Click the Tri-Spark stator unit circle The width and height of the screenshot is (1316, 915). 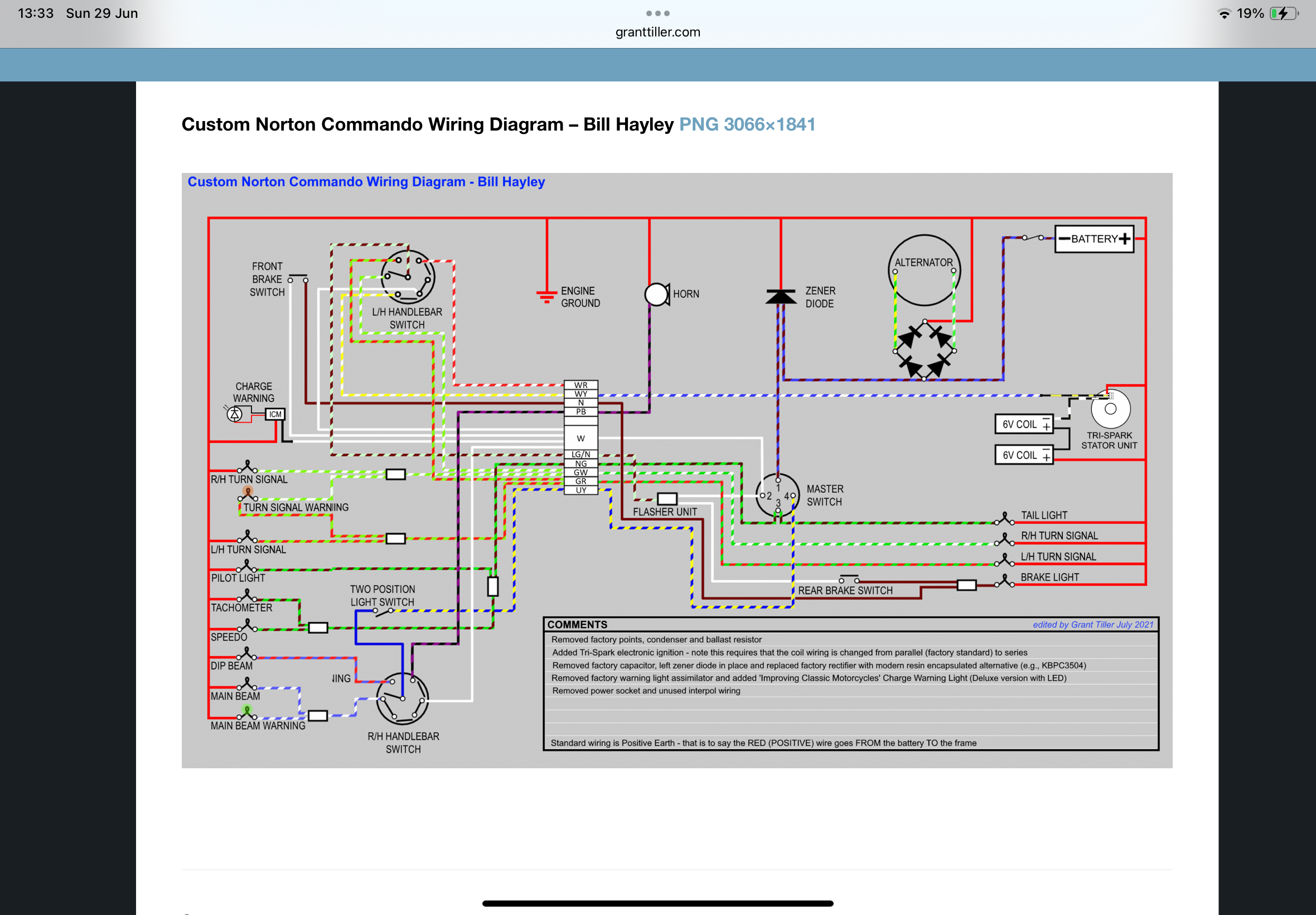pyautogui.click(x=1110, y=409)
